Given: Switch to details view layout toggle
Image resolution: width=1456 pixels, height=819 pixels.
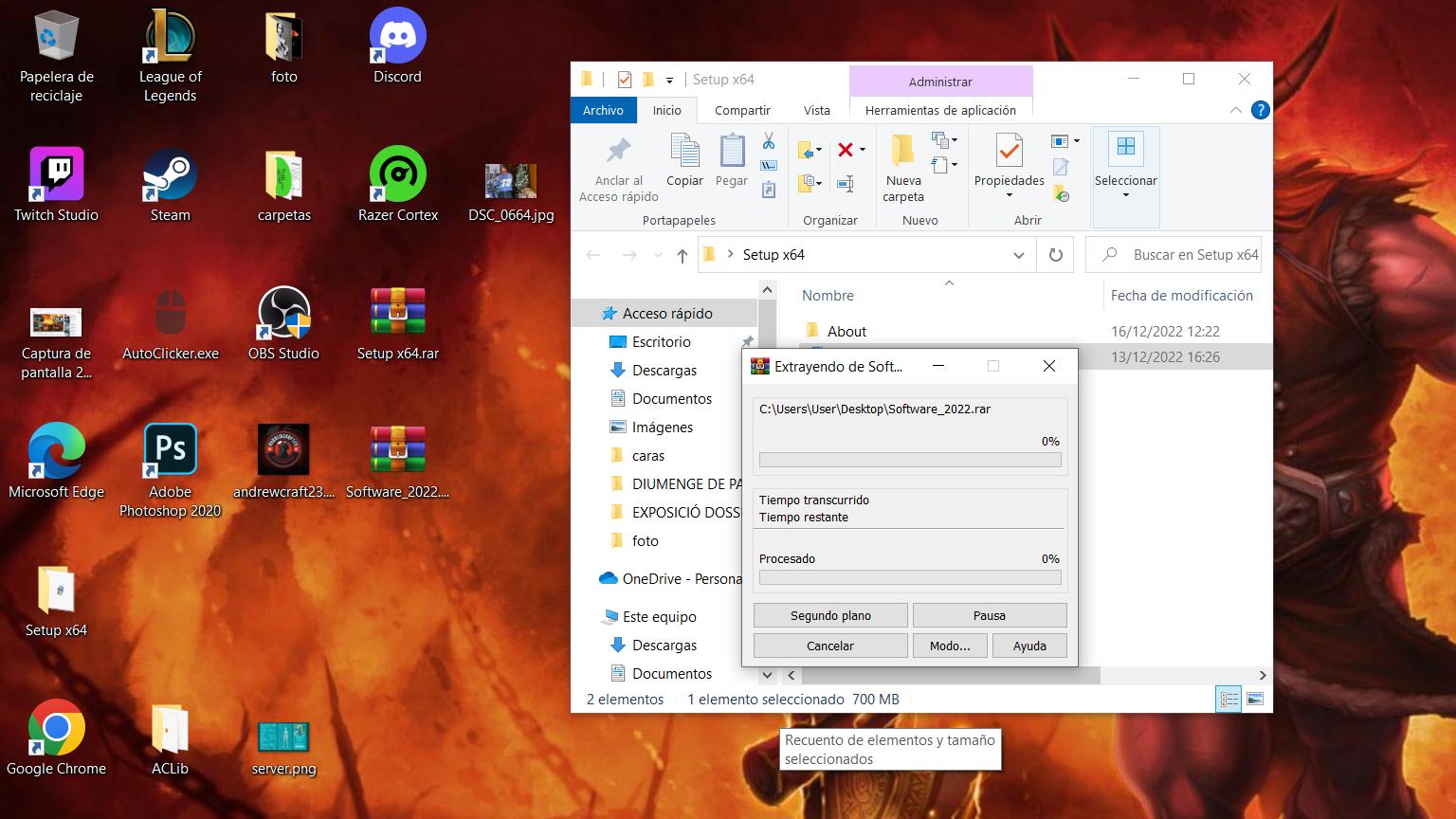Looking at the screenshot, I should (x=1228, y=700).
